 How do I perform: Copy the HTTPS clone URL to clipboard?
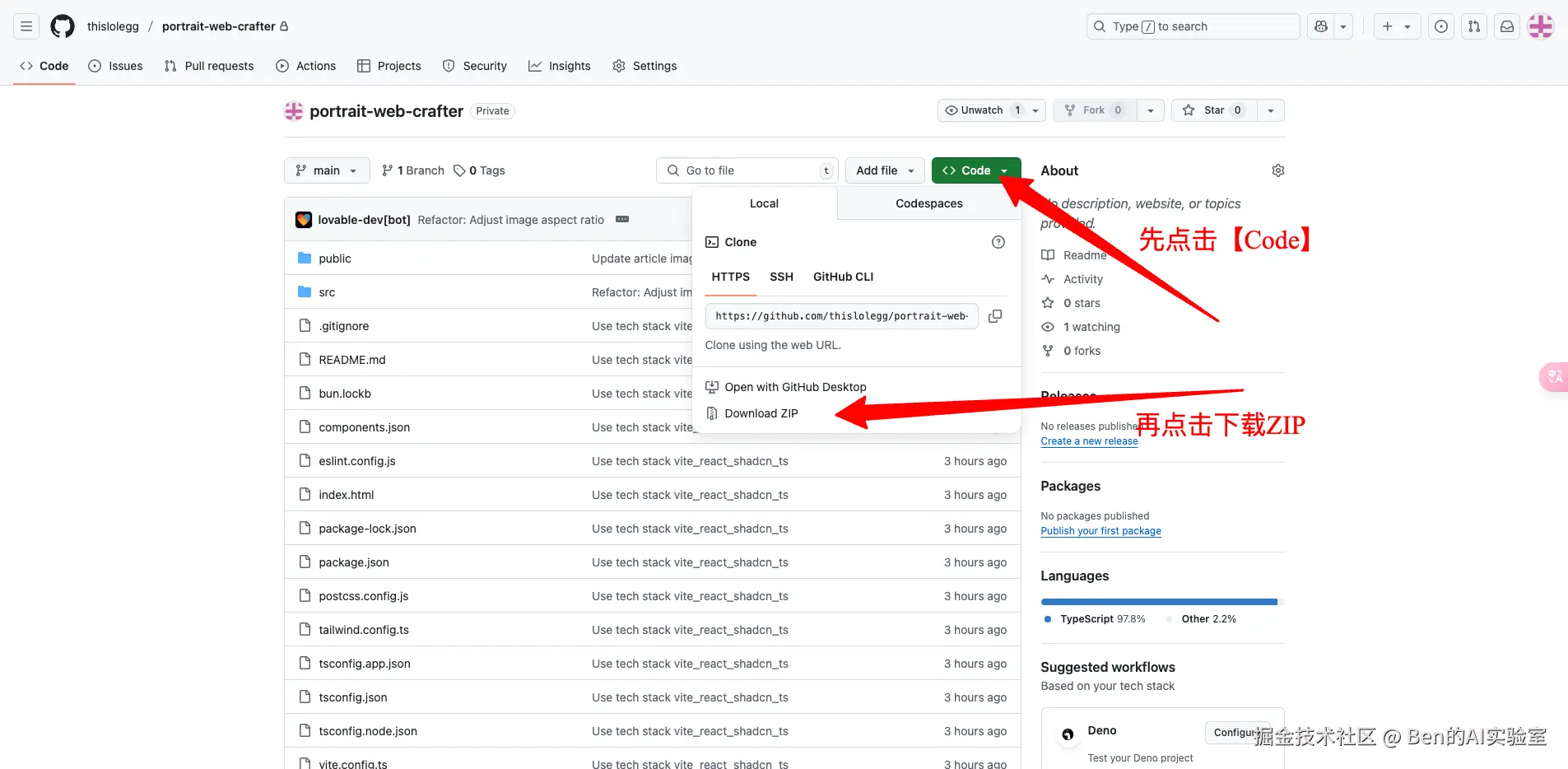(x=995, y=316)
